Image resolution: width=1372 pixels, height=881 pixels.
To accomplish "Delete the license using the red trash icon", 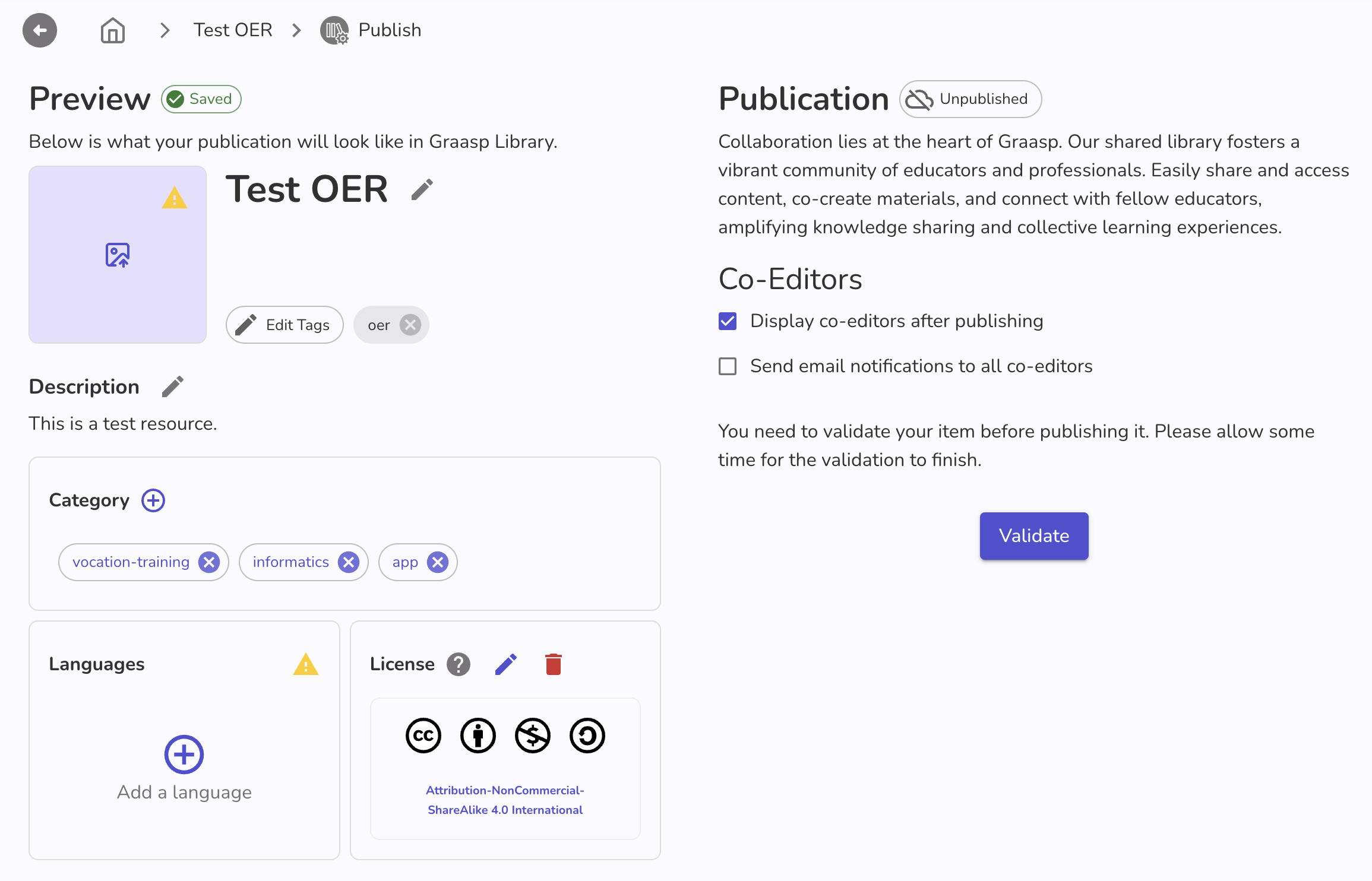I will 553,664.
